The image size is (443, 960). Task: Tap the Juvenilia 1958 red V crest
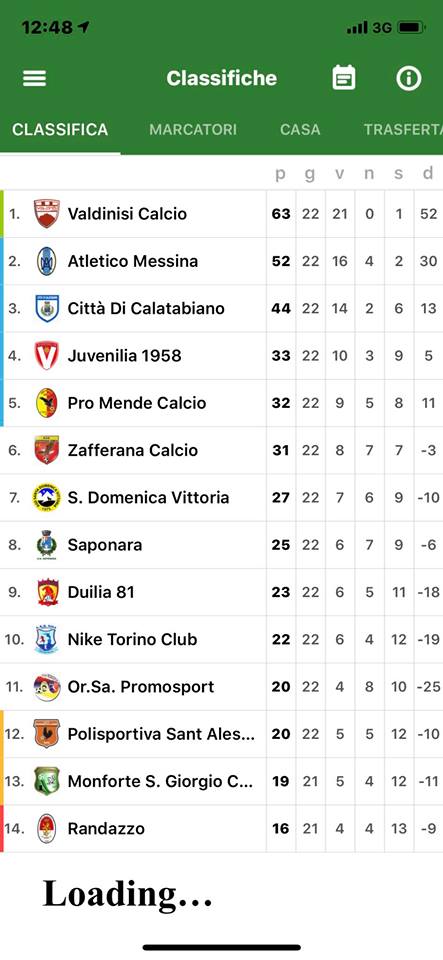(47, 356)
